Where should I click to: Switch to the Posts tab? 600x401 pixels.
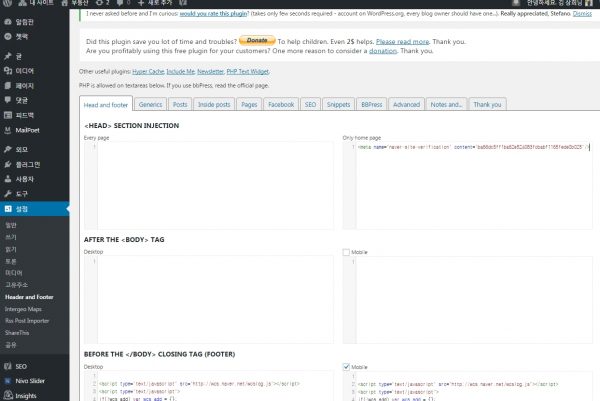point(180,104)
